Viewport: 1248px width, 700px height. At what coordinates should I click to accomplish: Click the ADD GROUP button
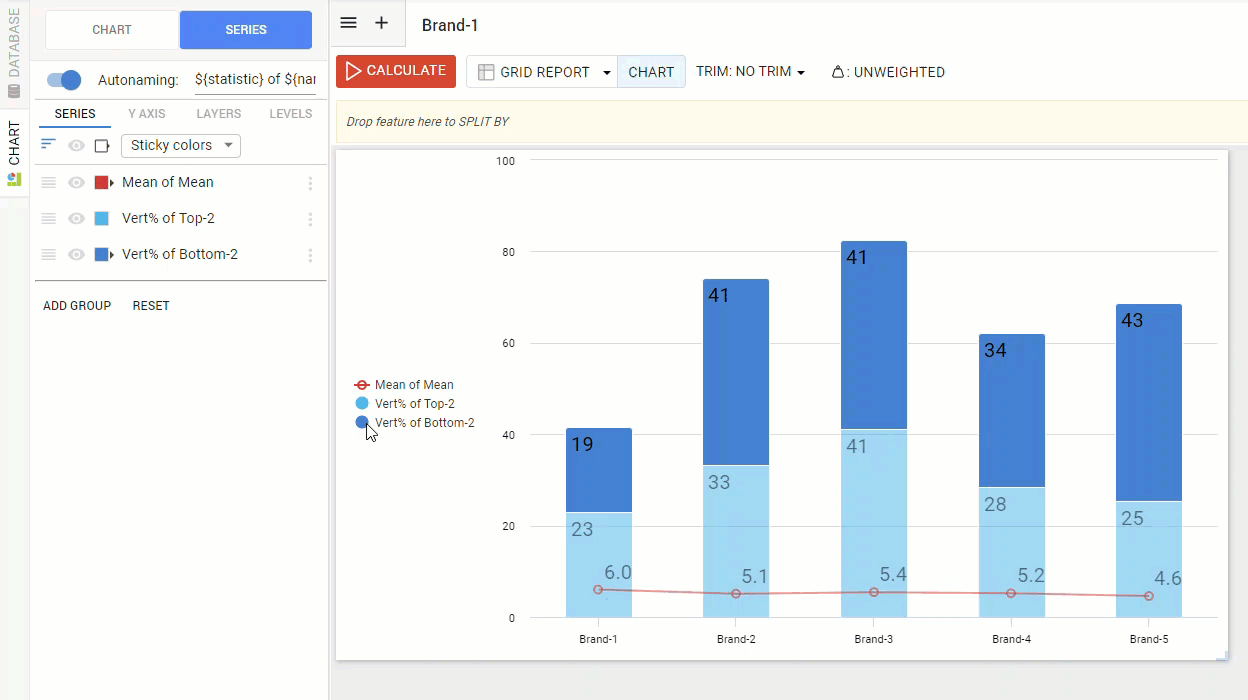coord(77,306)
